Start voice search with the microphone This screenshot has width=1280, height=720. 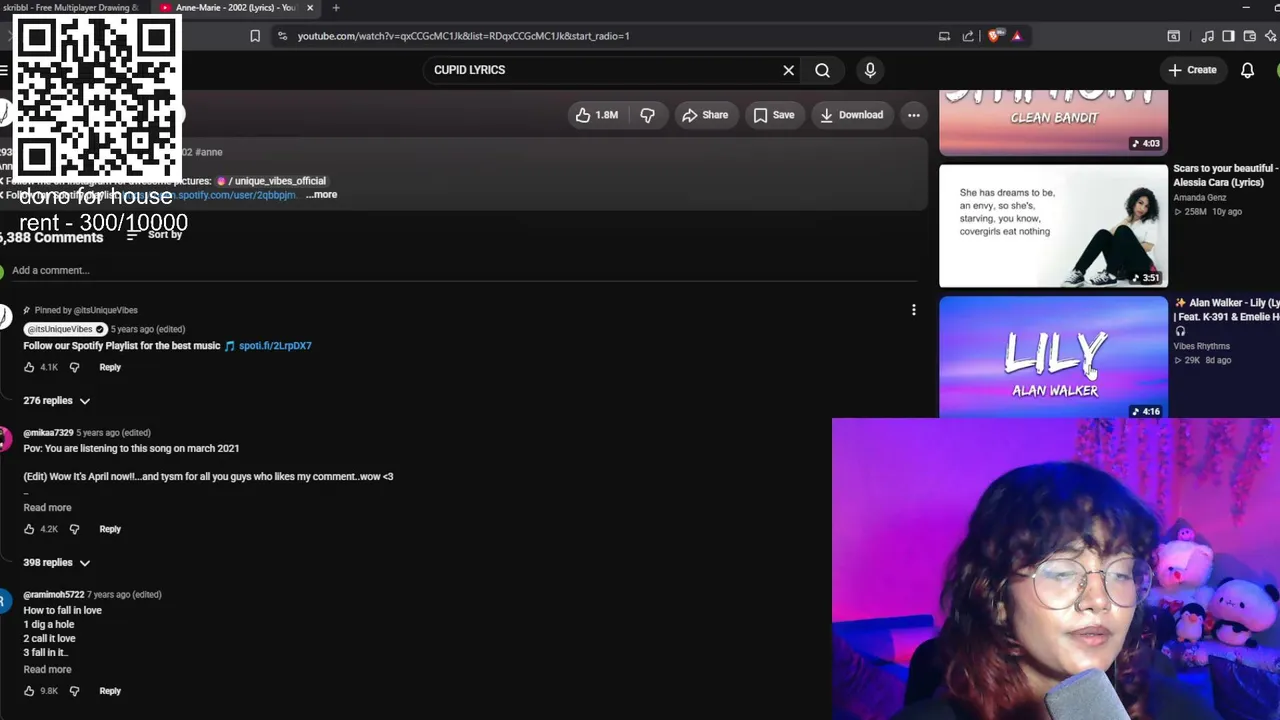click(870, 70)
